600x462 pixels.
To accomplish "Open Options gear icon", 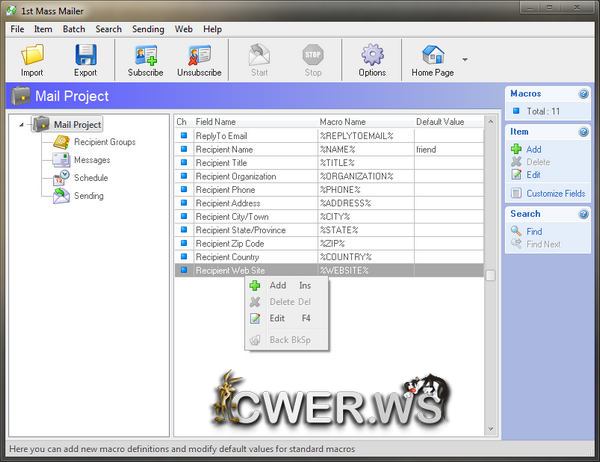I will click(372, 55).
